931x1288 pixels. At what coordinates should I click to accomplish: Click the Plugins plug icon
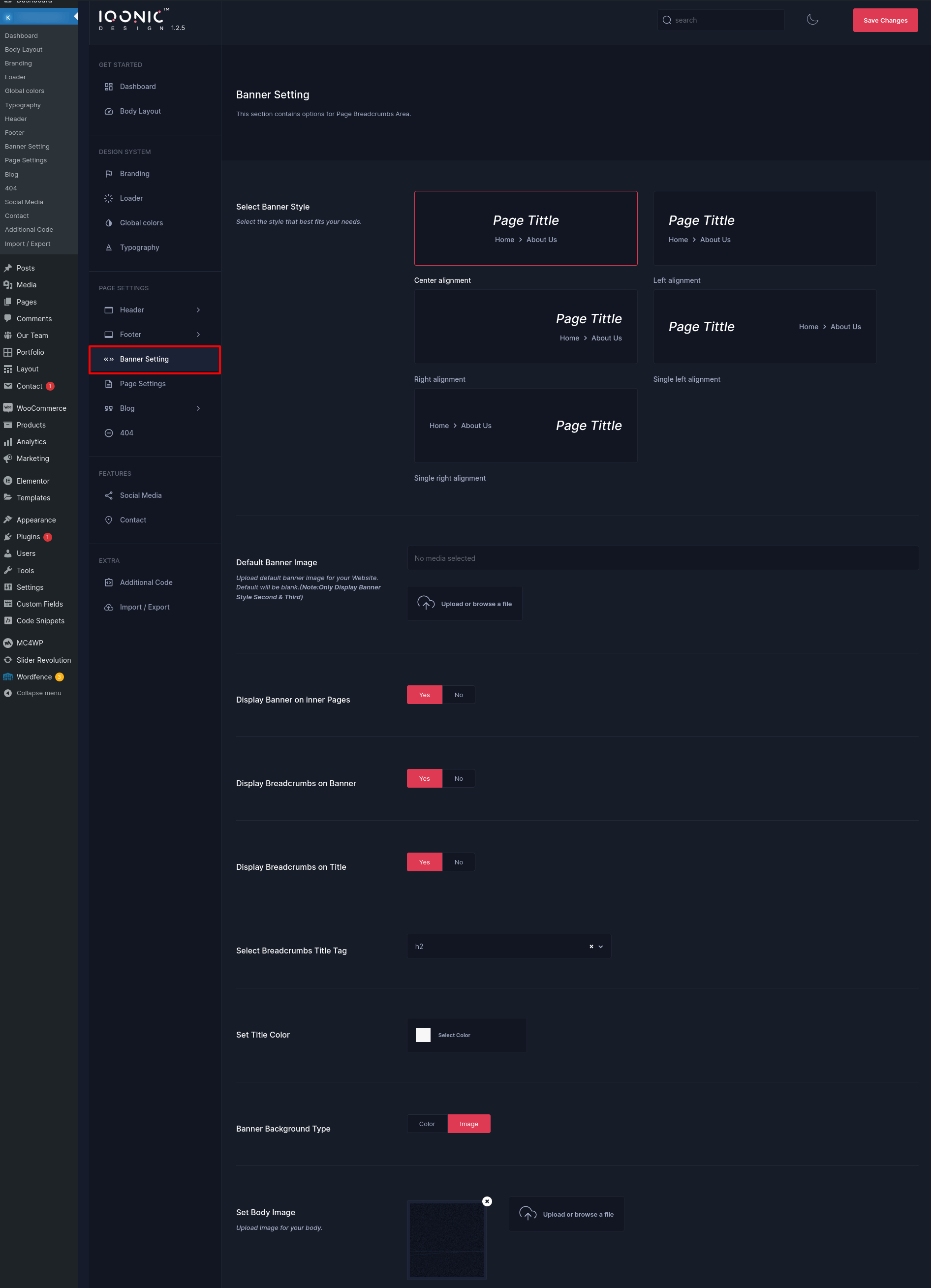[8, 537]
